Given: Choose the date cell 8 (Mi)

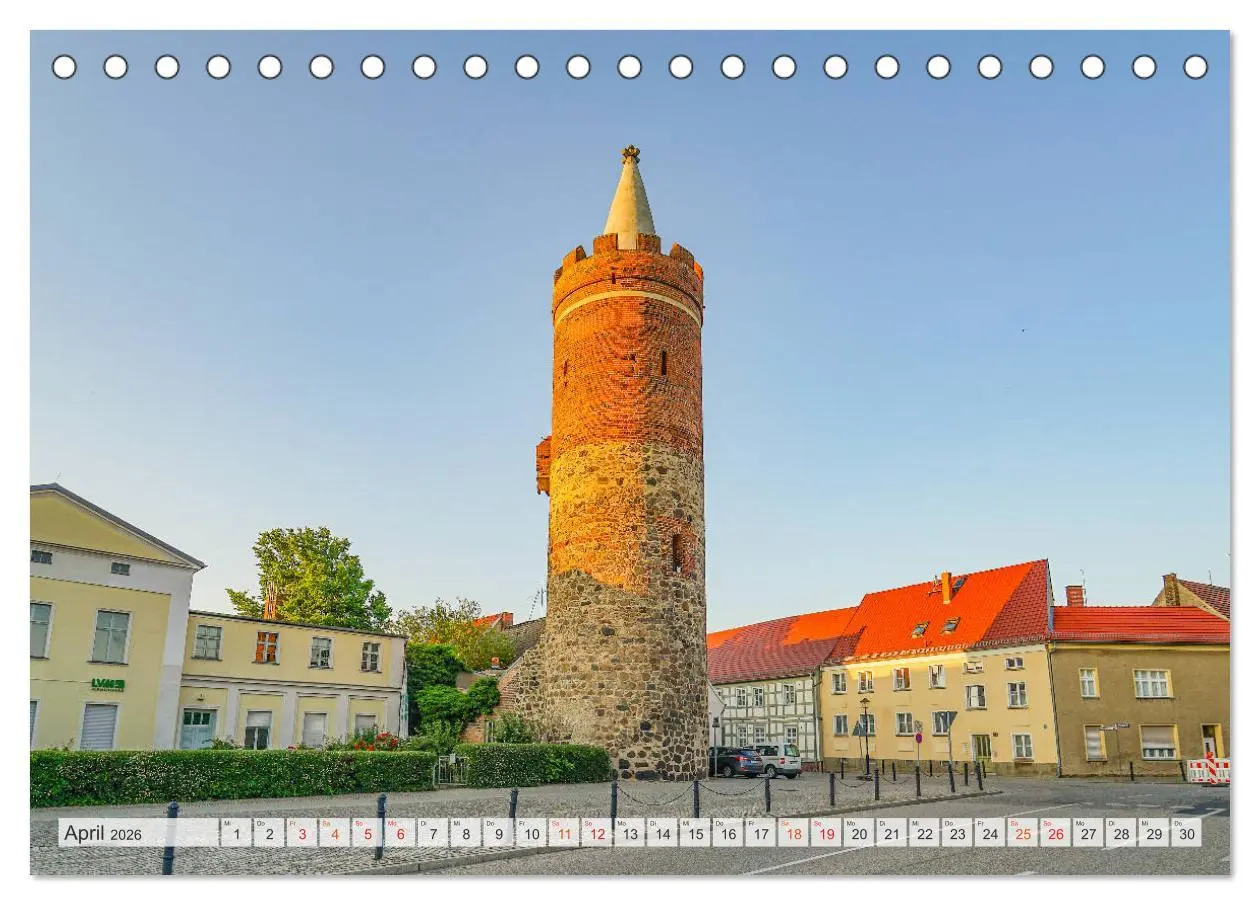Looking at the screenshot, I should [x=465, y=833].
